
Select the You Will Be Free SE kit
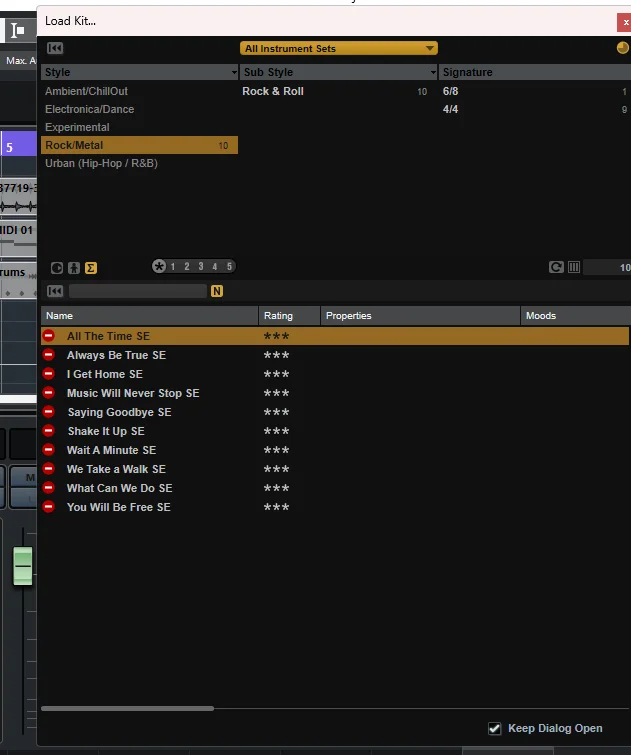click(335, 507)
